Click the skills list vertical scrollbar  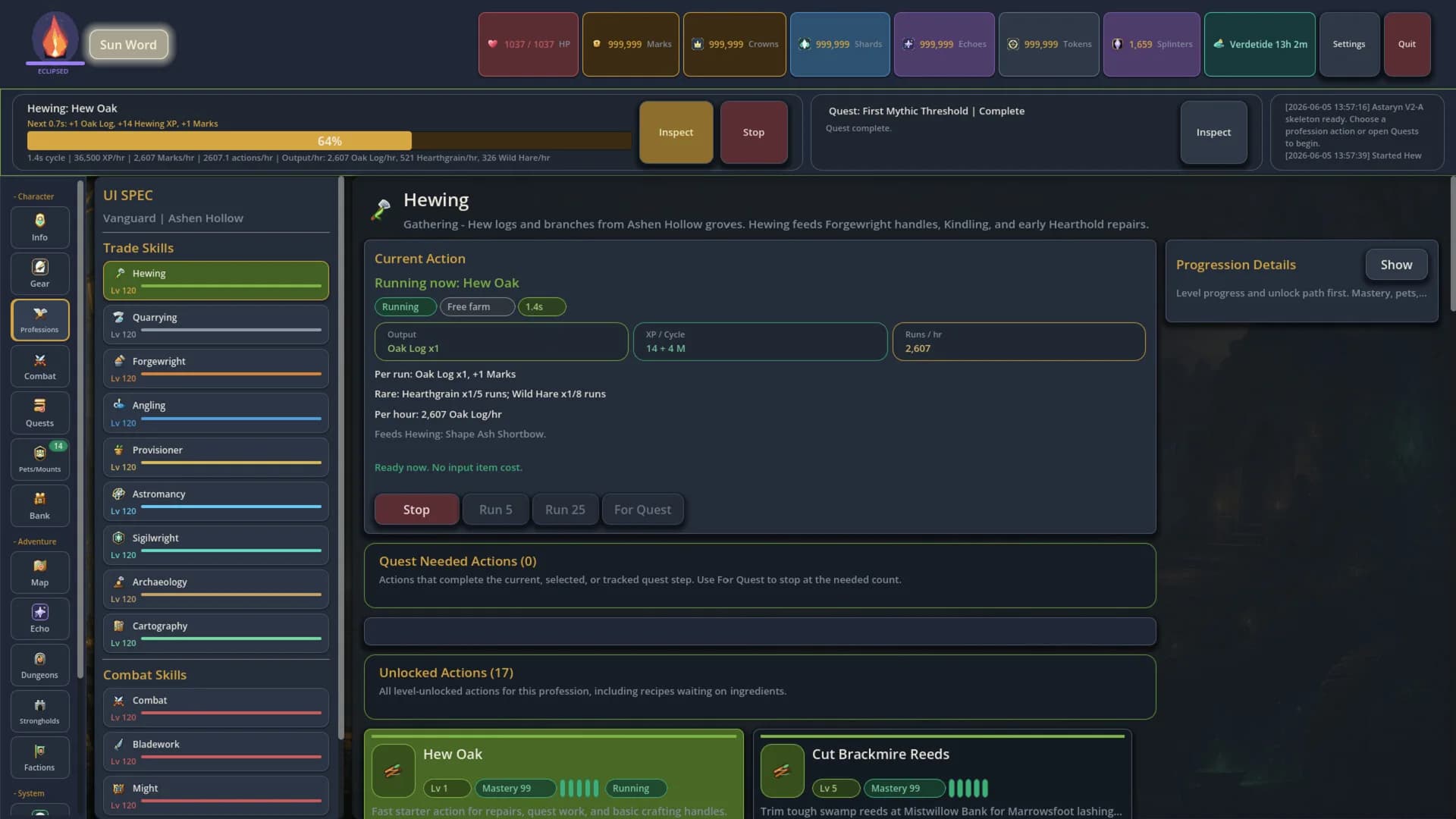point(340,457)
